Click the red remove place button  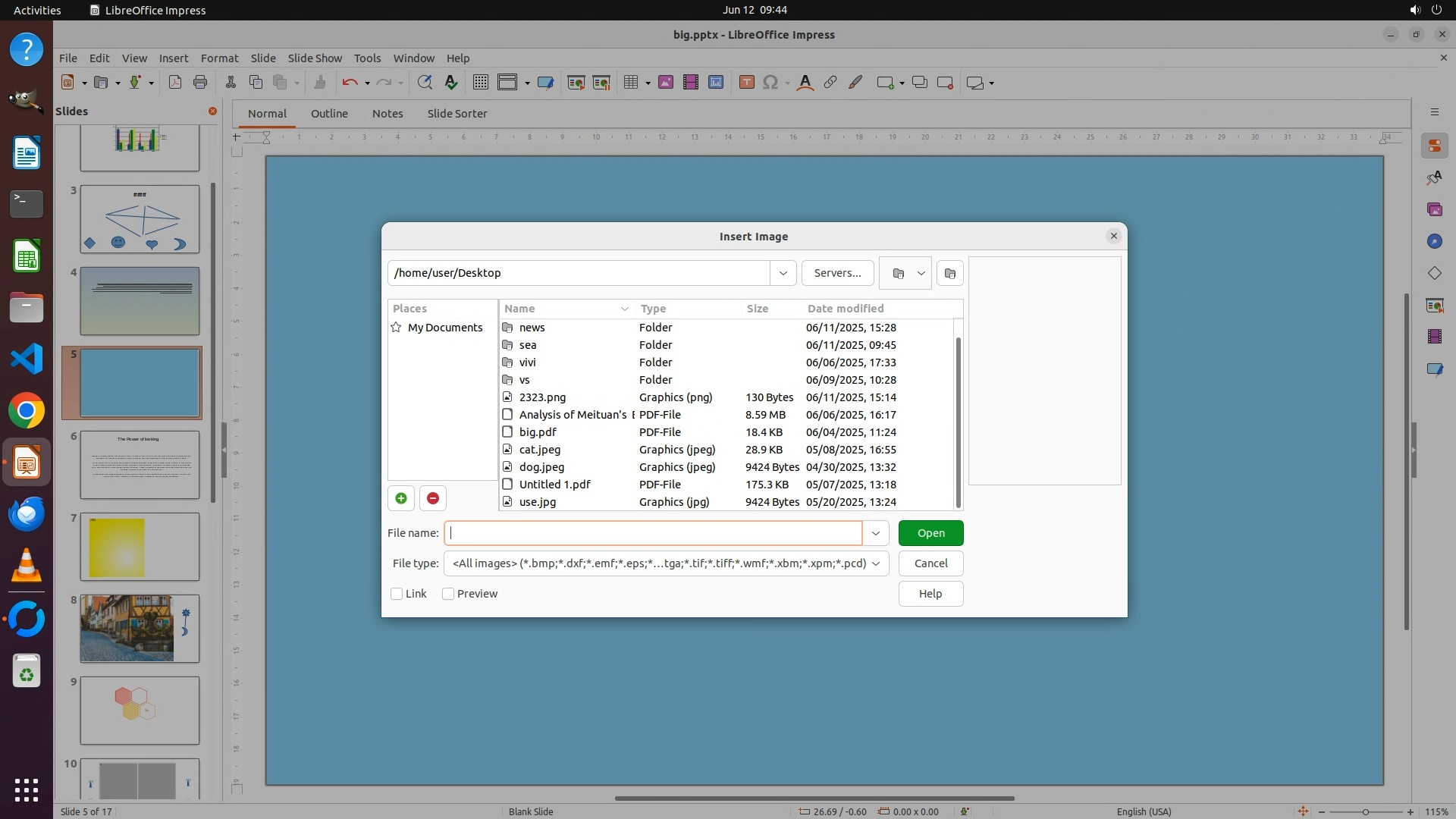[x=432, y=498]
